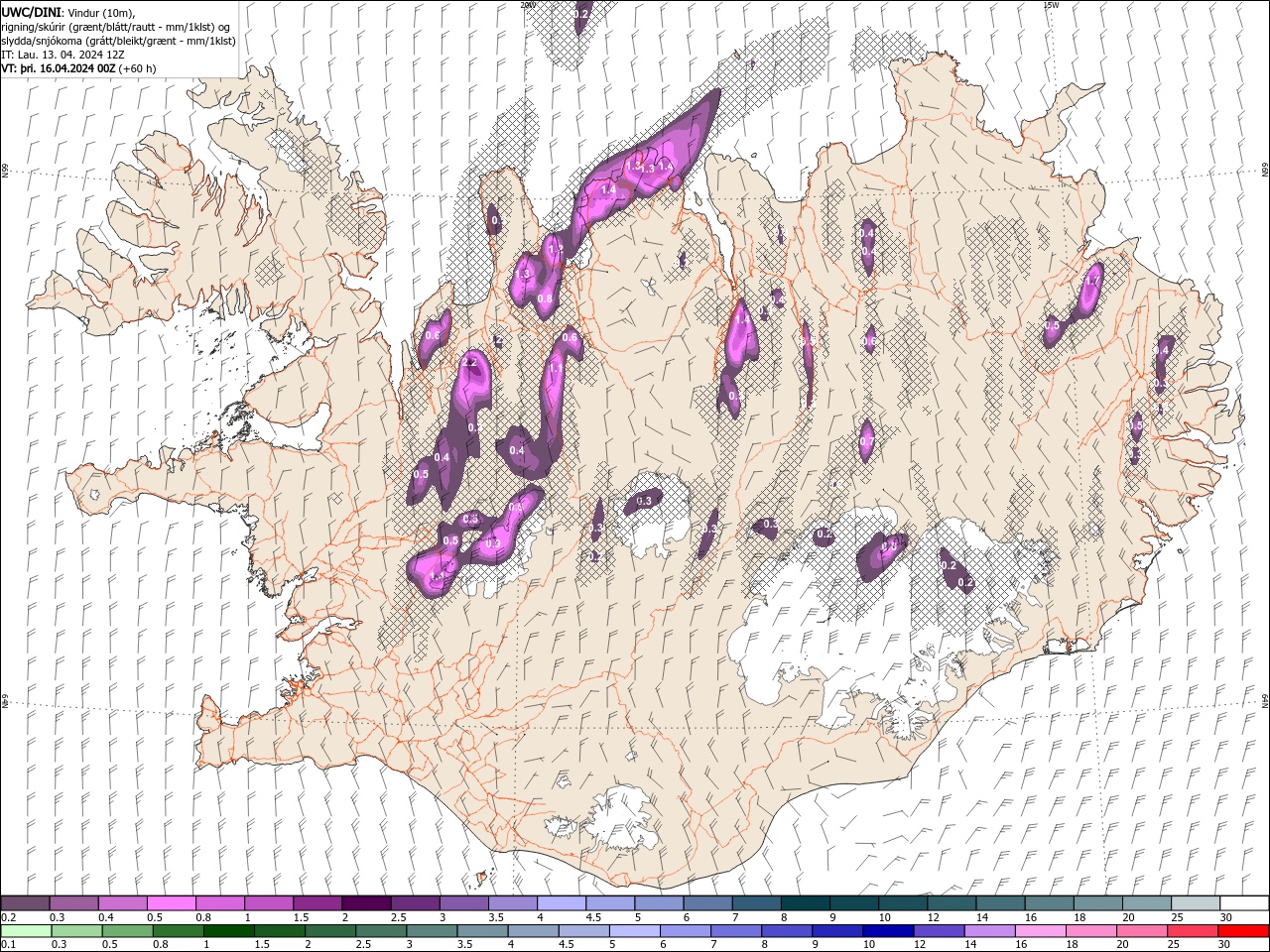Click the 'VT: þri. 16.04.2024 00Z' valid time

click(58, 68)
